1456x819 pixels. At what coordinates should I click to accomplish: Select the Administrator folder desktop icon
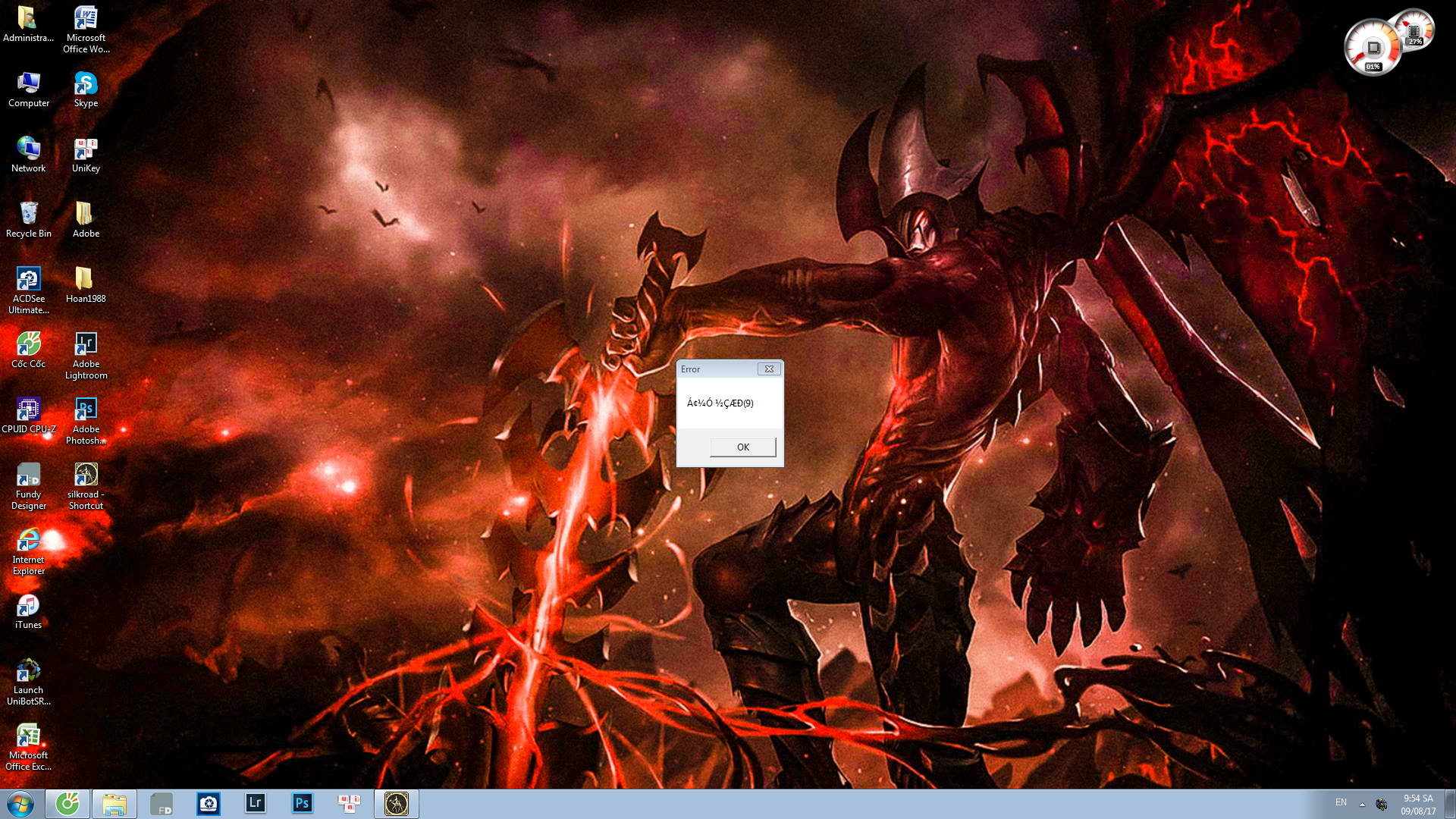tap(28, 24)
